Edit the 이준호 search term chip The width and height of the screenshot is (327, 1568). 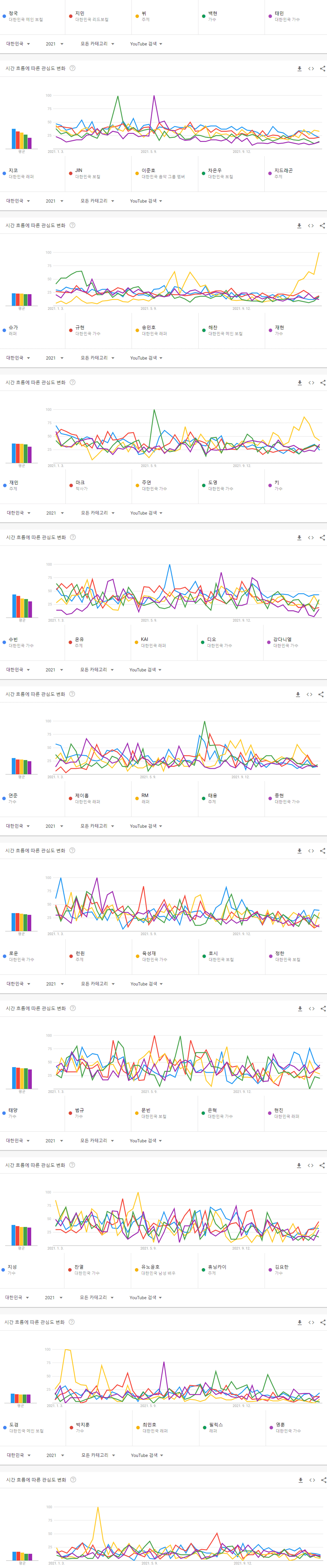[165, 173]
